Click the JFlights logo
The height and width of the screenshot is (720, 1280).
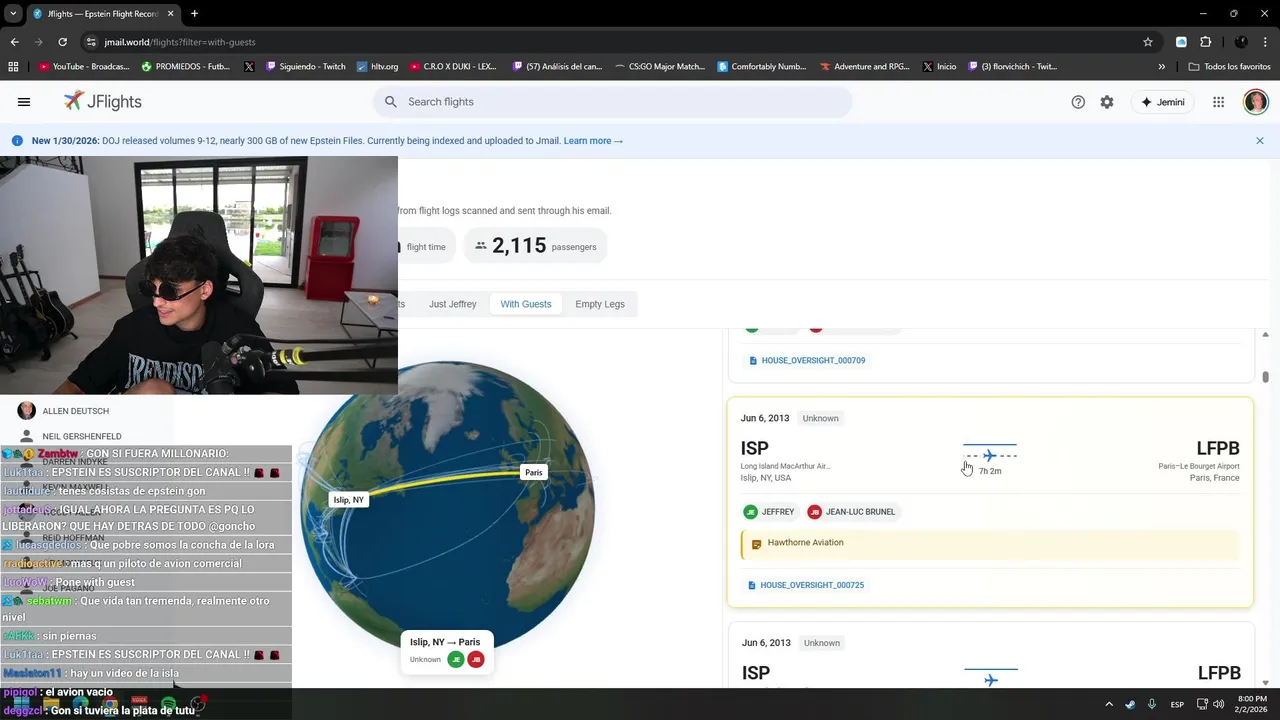click(103, 102)
